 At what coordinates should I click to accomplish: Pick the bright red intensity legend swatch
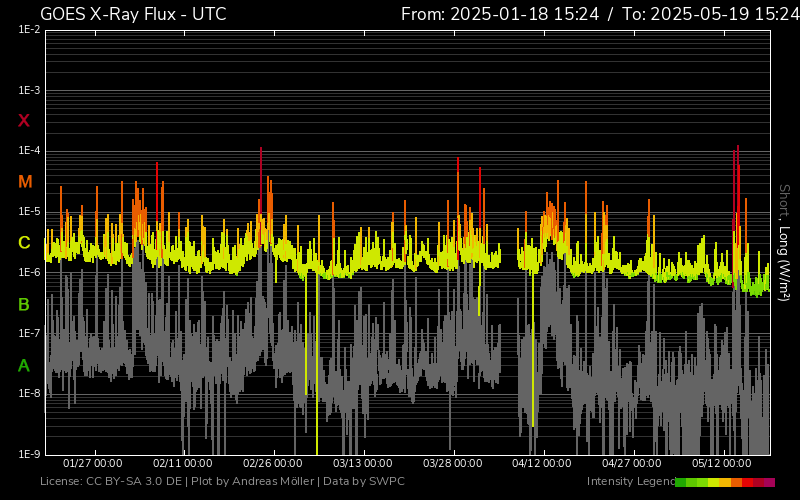[x=747, y=482]
